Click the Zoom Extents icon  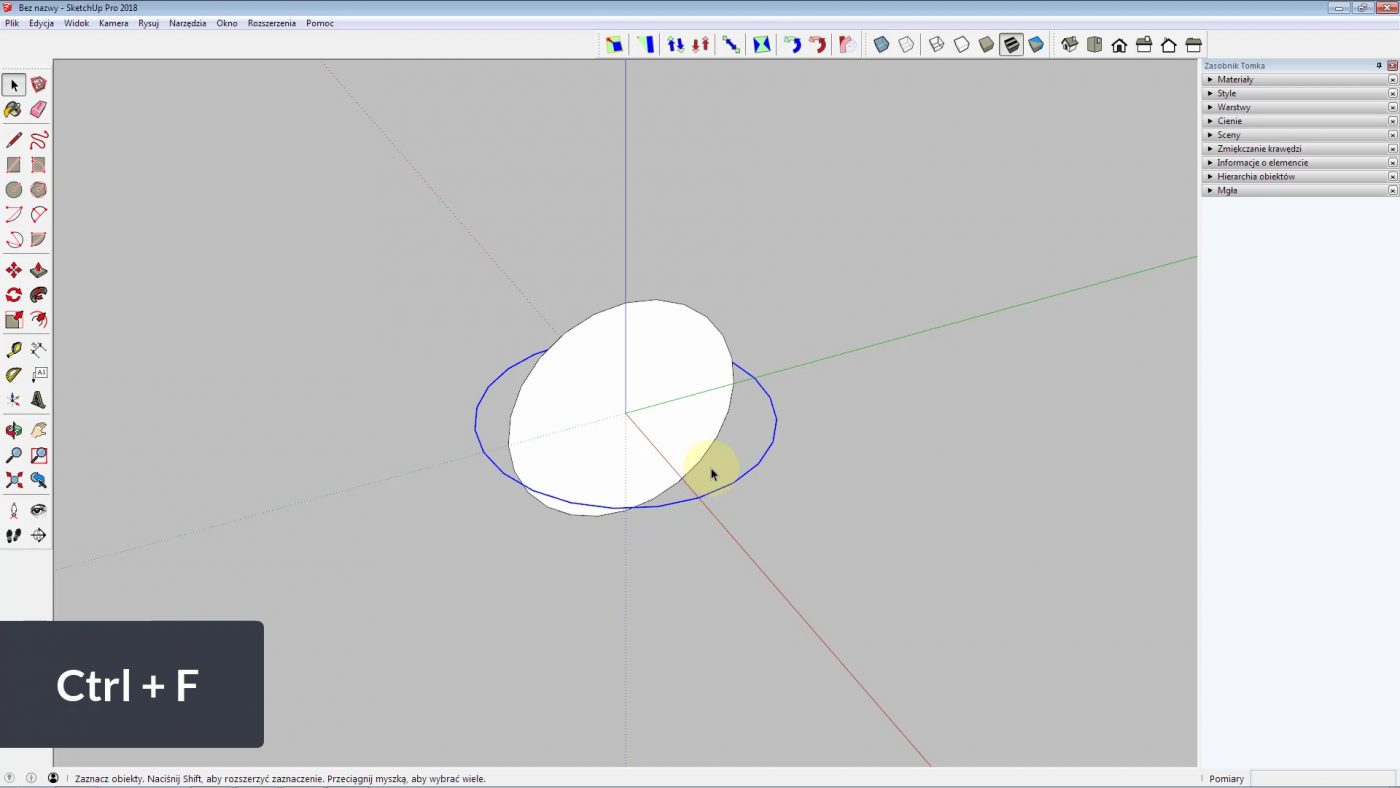[x=13, y=480]
